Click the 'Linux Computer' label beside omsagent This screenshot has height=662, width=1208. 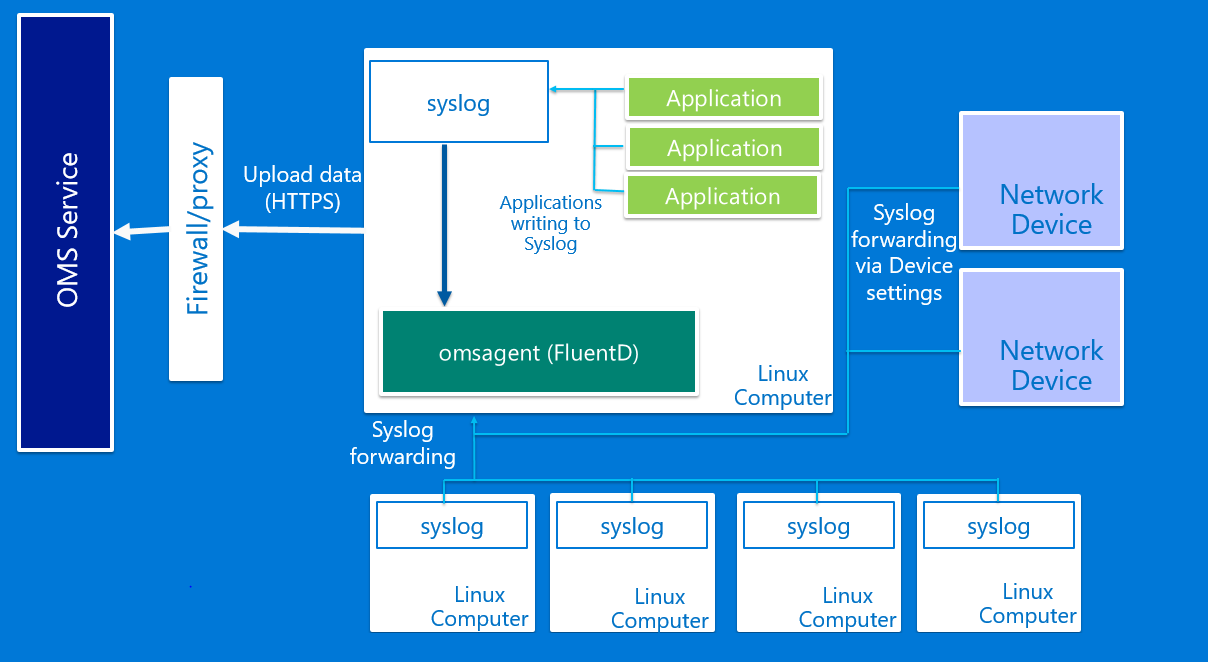783,386
